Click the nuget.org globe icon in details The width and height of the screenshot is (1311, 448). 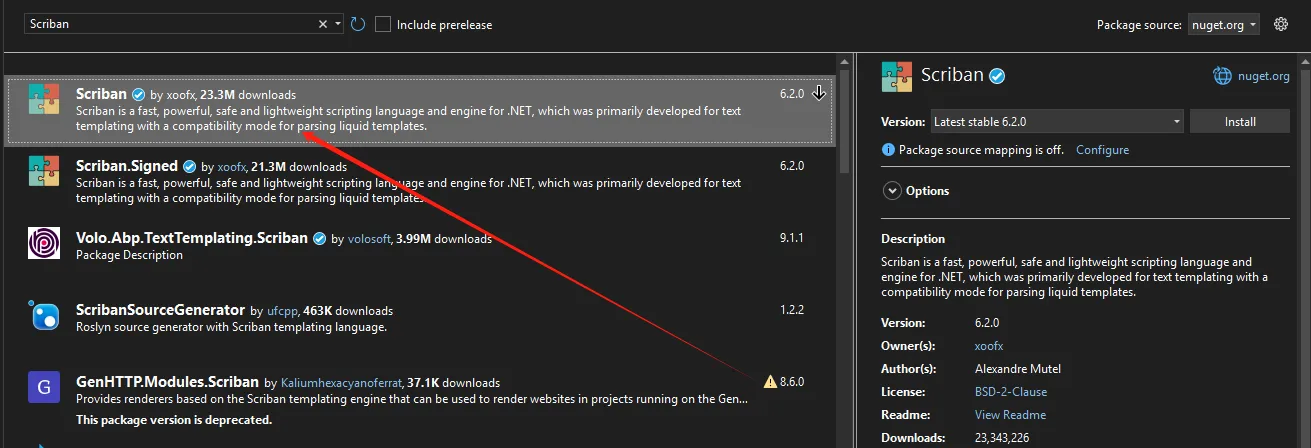click(1222, 75)
